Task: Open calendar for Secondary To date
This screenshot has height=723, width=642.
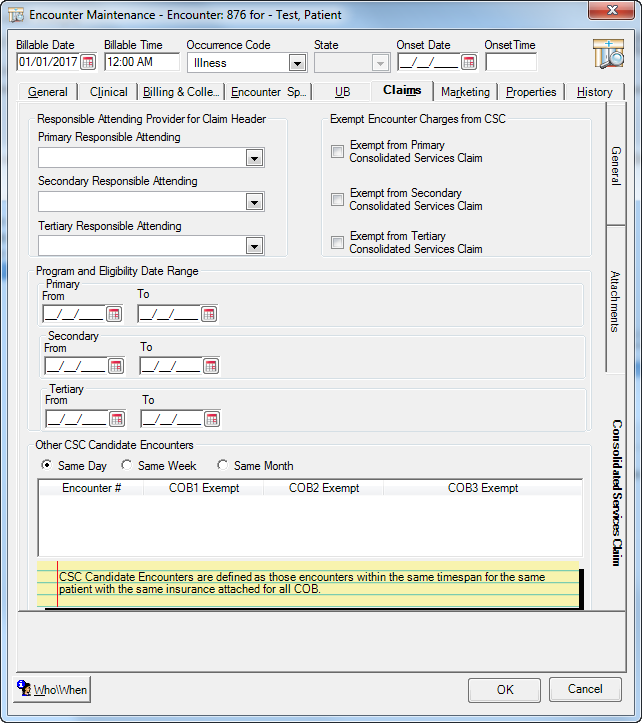Action: coord(210,366)
